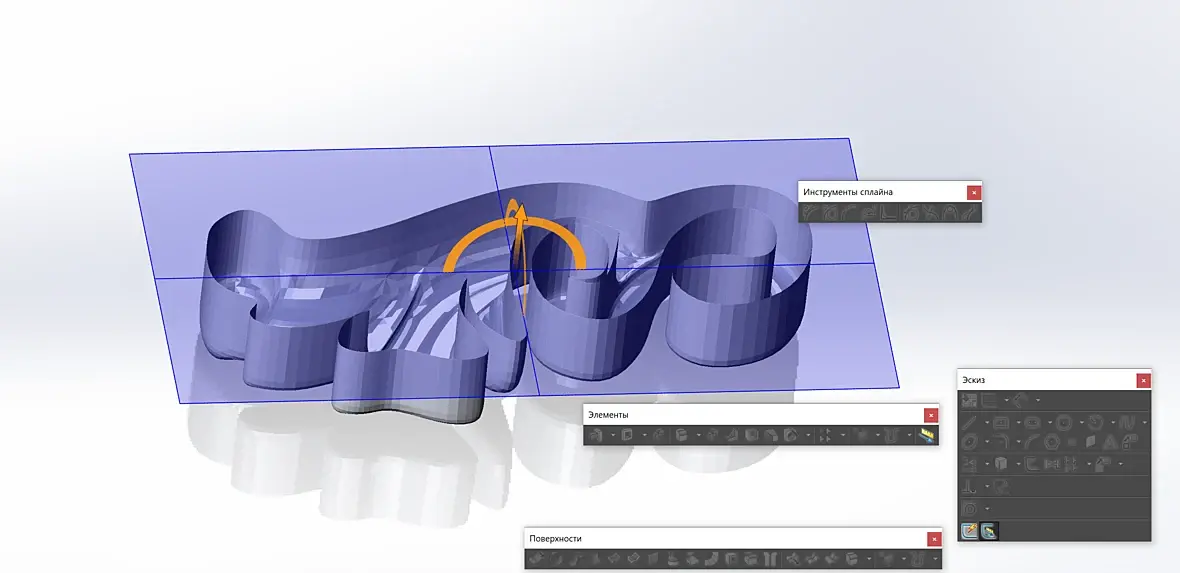The image size is (1180, 573).
Task: Select the Slot sketch tool
Action: click(x=1032, y=422)
